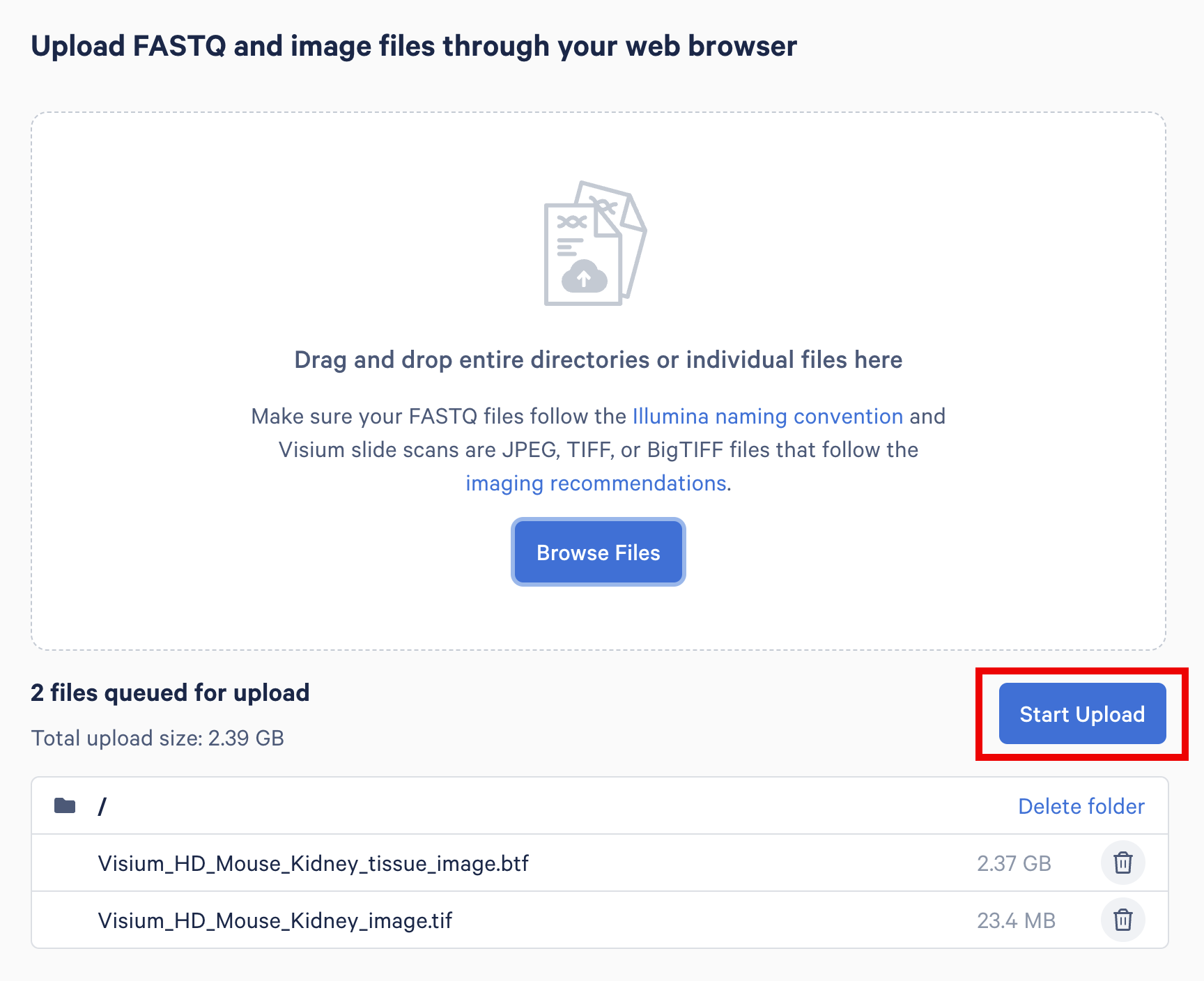This screenshot has width=1204, height=981.
Task: Select the Visium_HD_Mouse_Kidney_tissue_image.btf file name
Action: pos(314,863)
